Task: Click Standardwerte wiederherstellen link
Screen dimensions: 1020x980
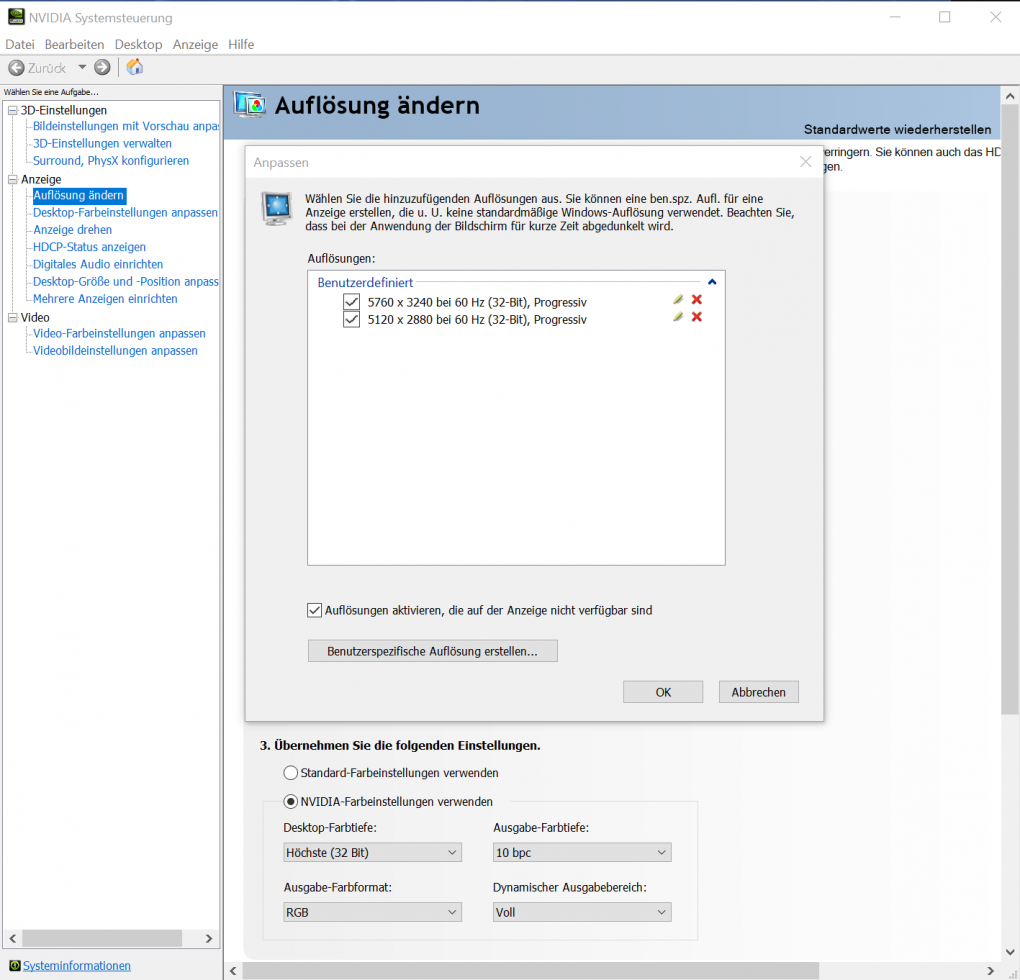Action: (x=897, y=129)
